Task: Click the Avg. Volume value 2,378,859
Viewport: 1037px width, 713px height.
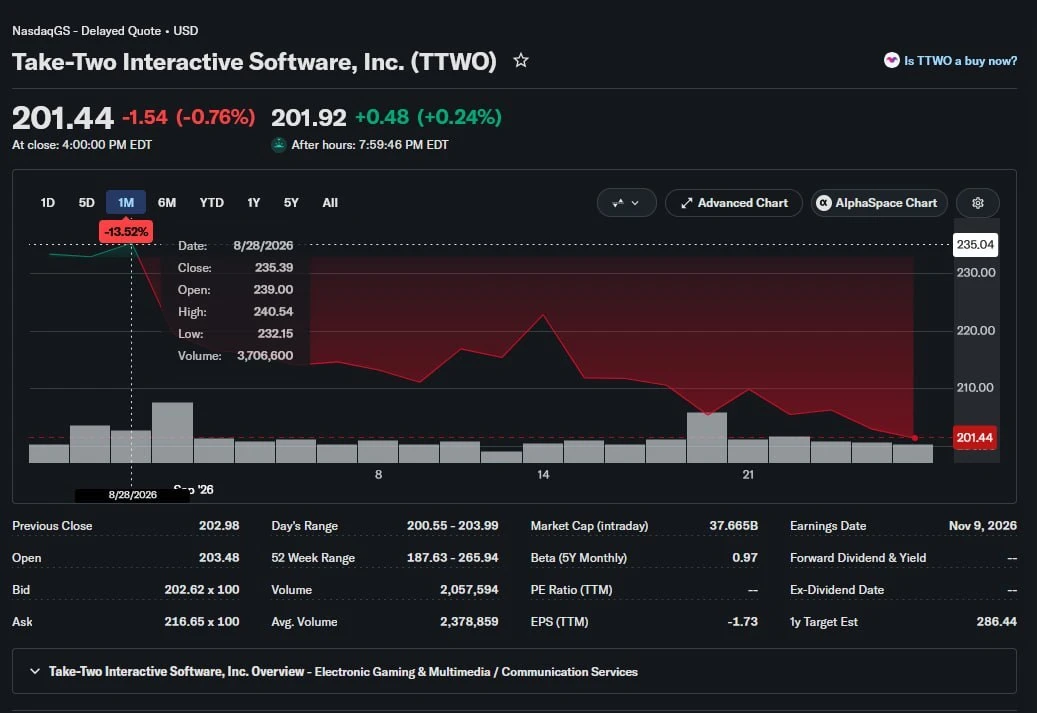Action: coord(469,622)
